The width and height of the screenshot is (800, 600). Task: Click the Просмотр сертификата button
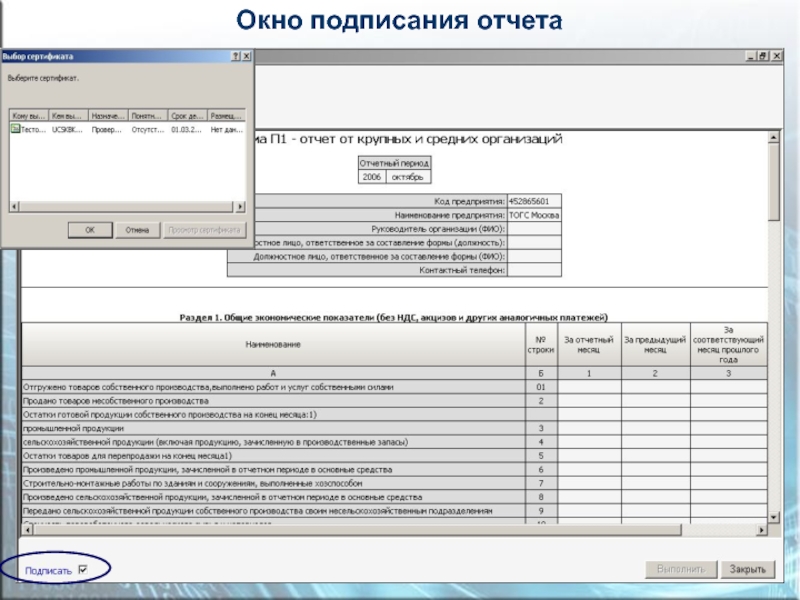(204, 229)
